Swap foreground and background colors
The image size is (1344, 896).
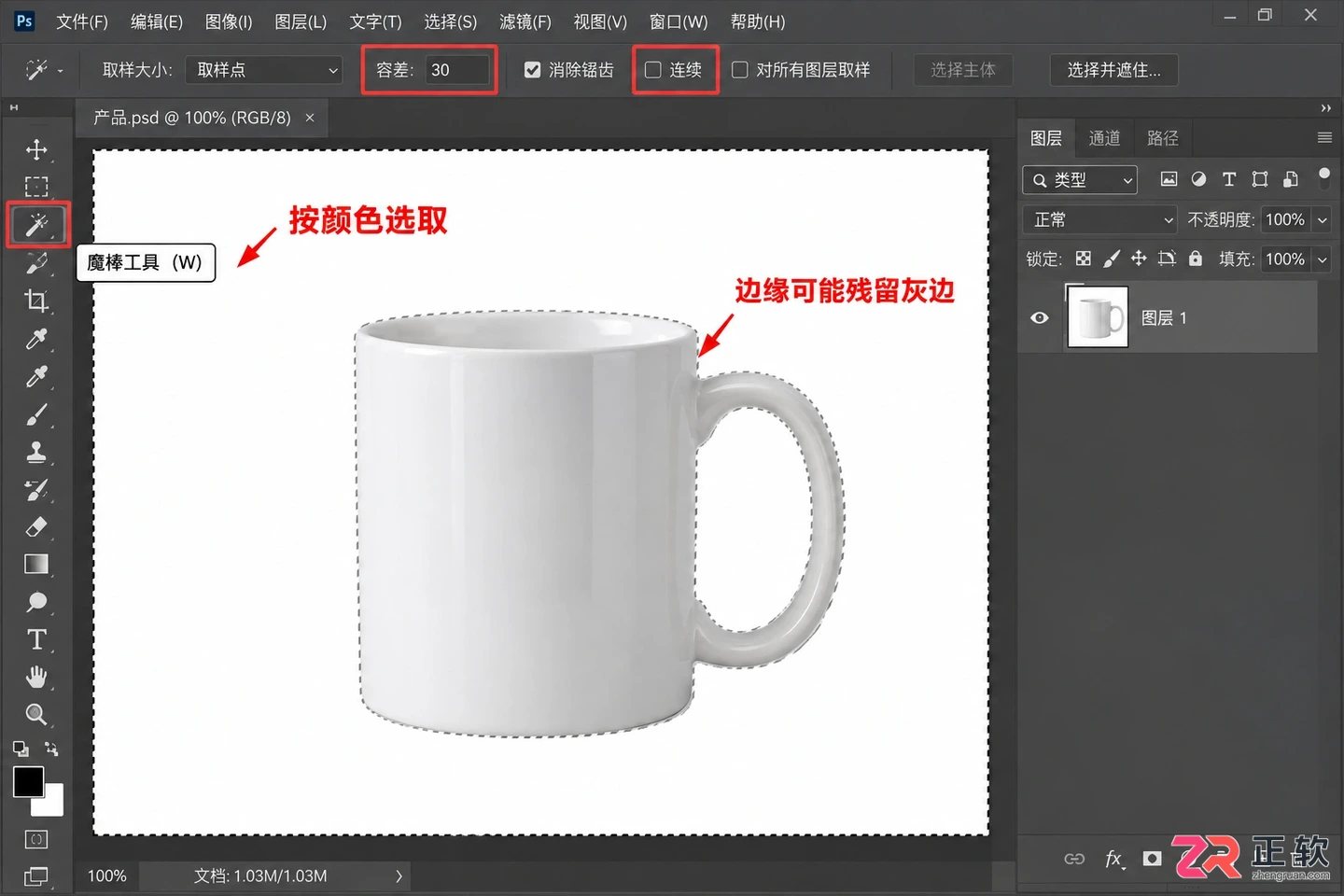(x=51, y=749)
